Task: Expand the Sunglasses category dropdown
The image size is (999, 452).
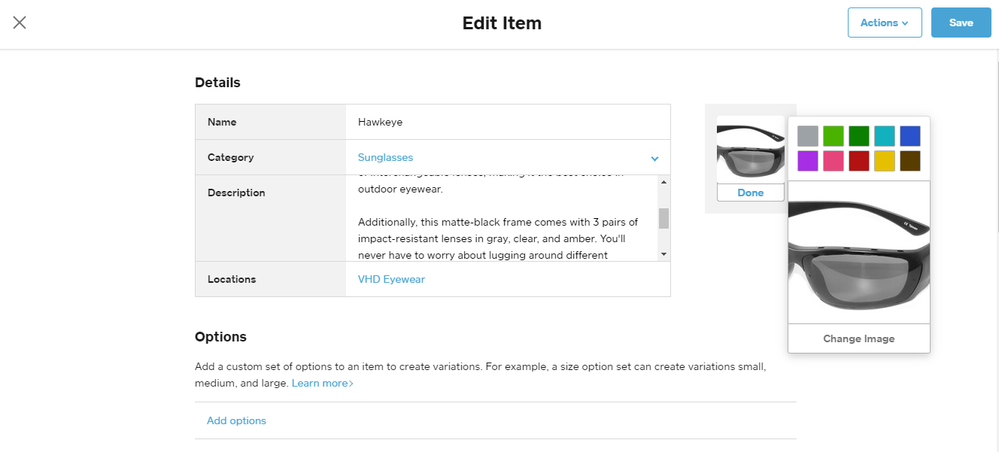Action: (654, 158)
